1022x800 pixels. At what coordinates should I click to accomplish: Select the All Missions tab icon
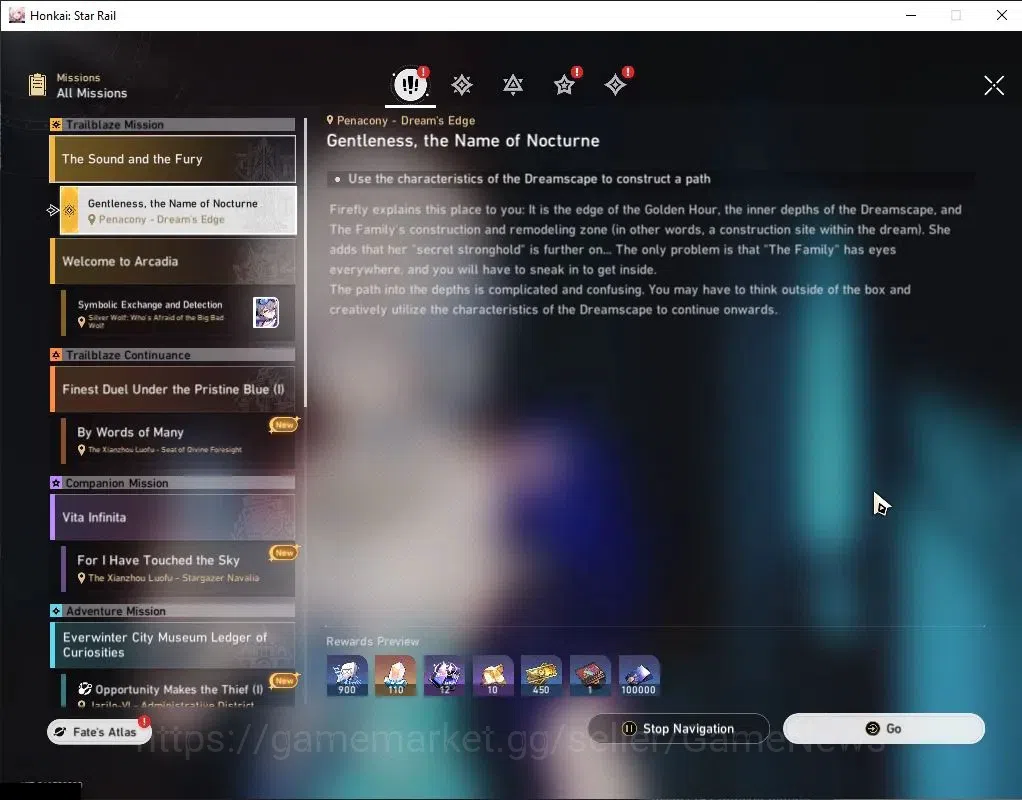point(411,84)
